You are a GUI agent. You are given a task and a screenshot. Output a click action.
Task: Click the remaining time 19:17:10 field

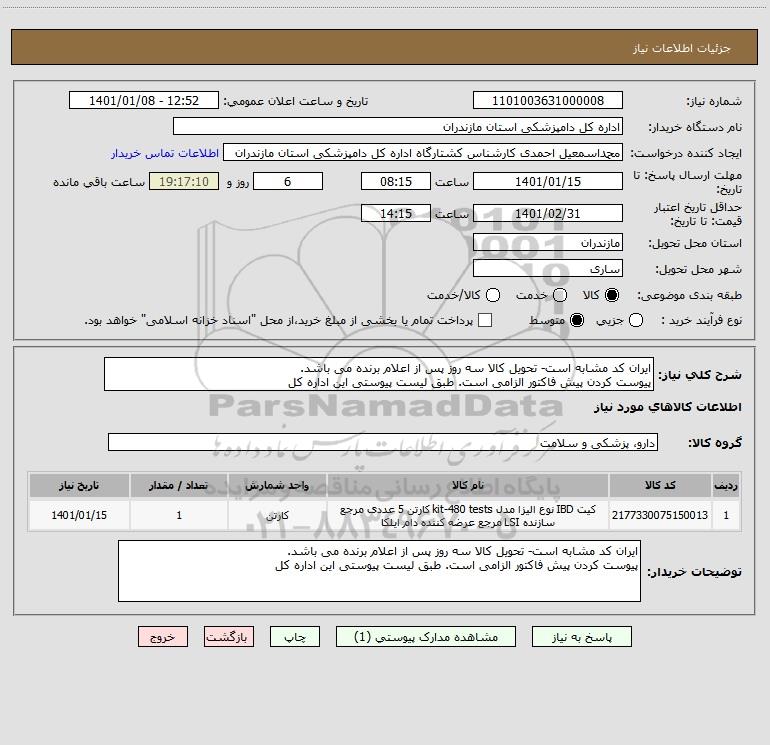pos(184,181)
